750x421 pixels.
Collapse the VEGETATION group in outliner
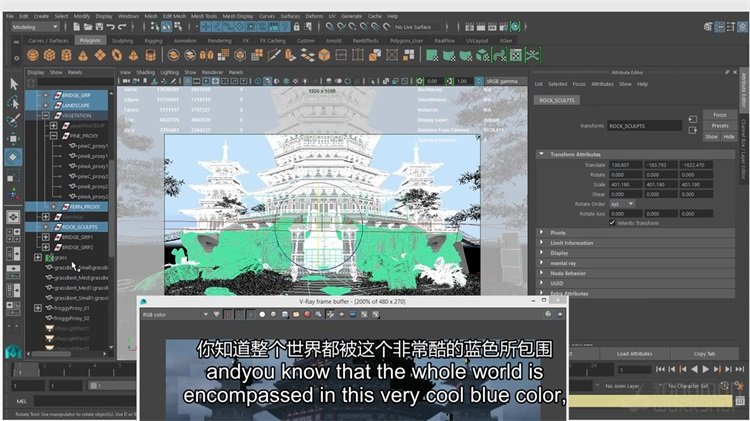[x=43, y=115]
